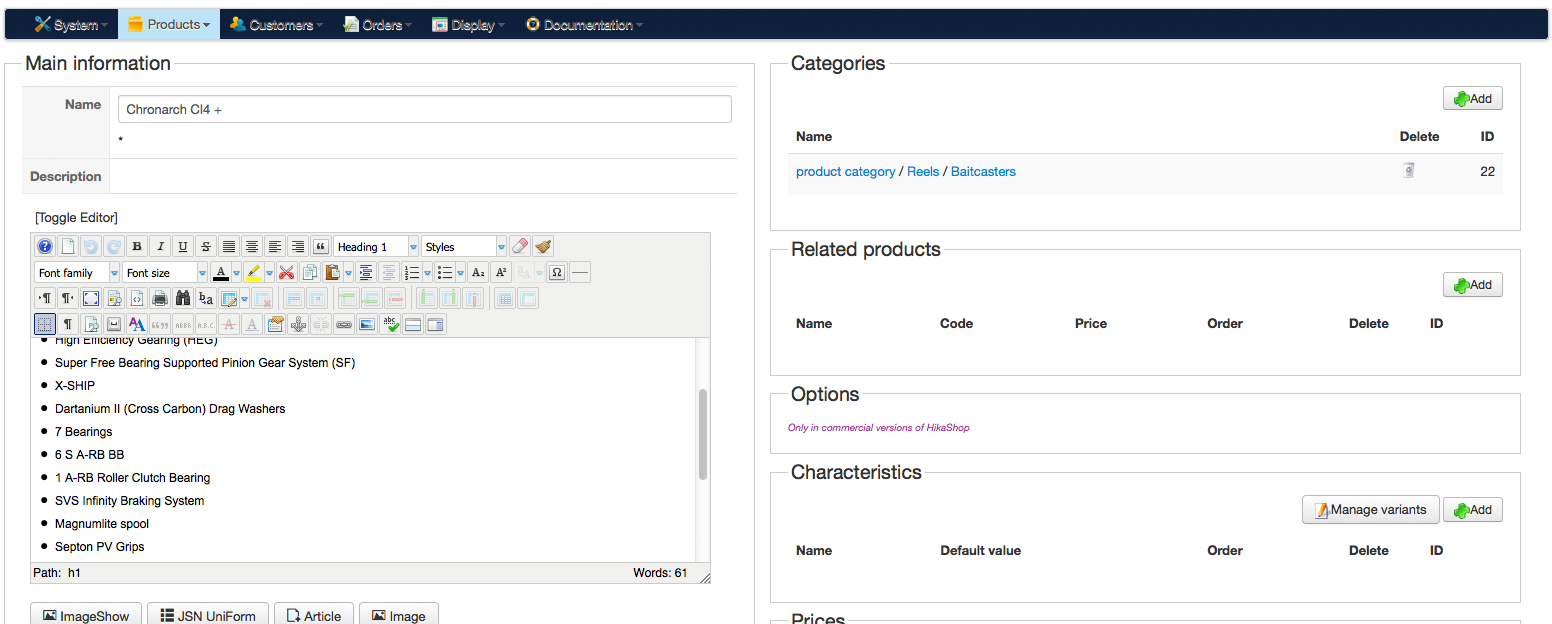Image resolution: width=1552 pixels, height=624 pixels.
Task: Click the Manage variants button
Action: 1370,510
